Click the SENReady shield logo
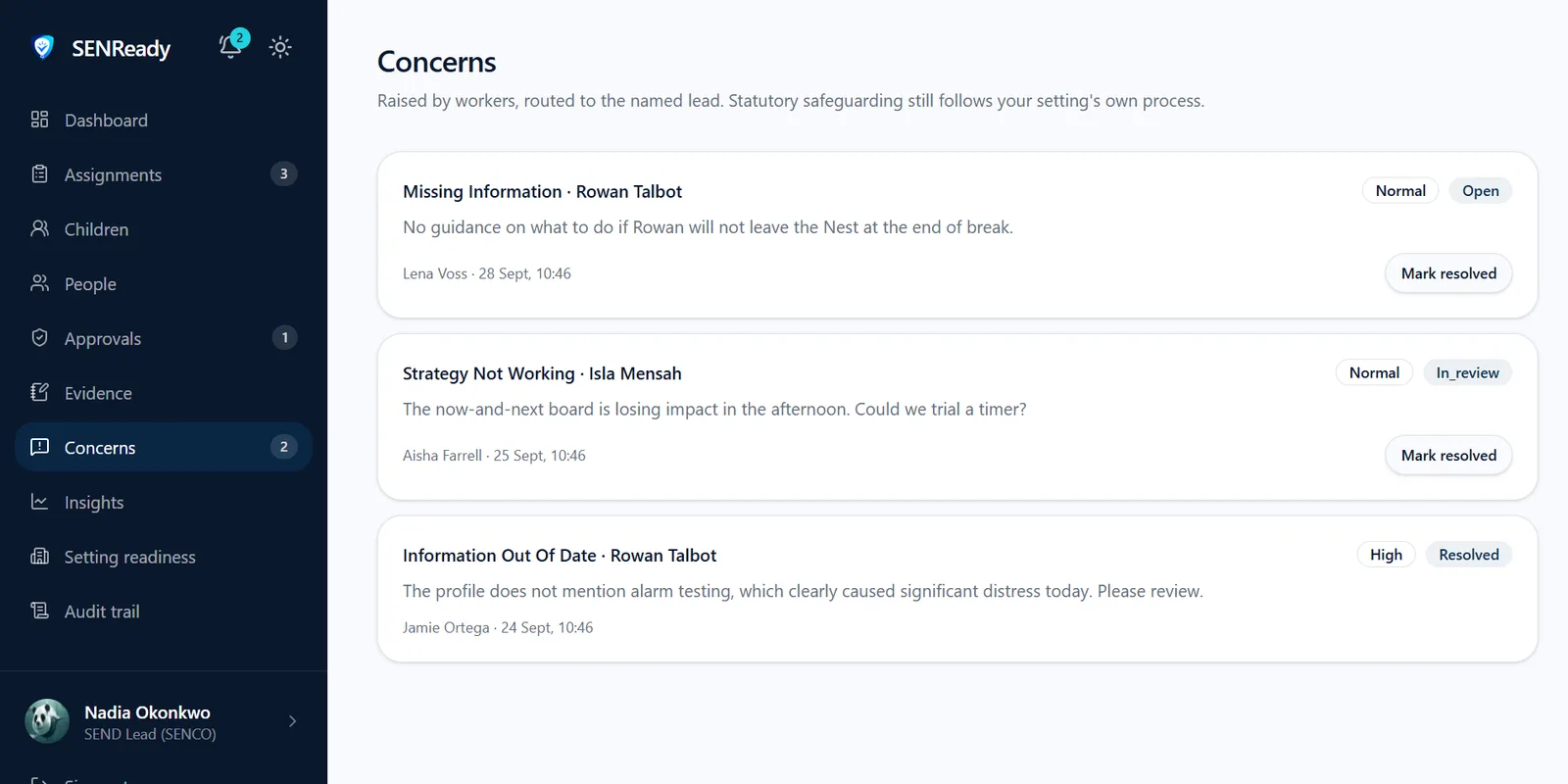The image size is (1568, 784). 43,47
